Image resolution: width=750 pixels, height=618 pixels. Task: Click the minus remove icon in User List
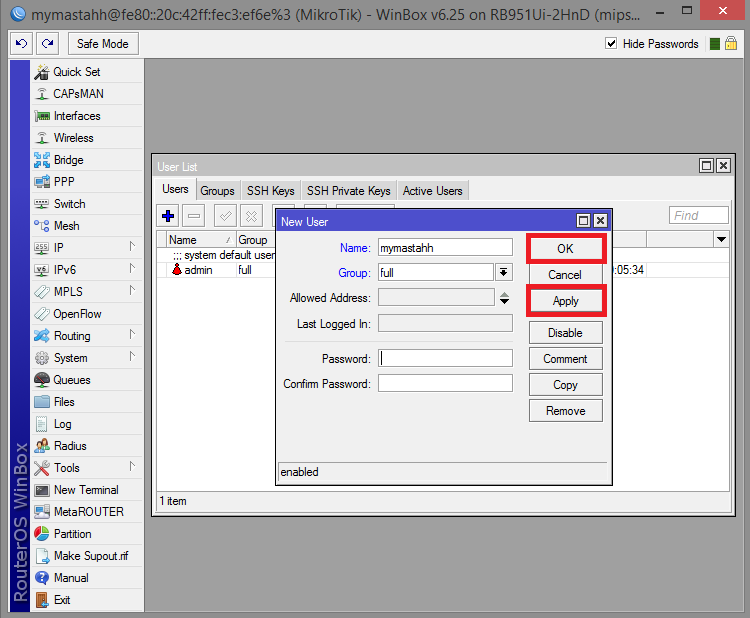[x=194, y=216]
